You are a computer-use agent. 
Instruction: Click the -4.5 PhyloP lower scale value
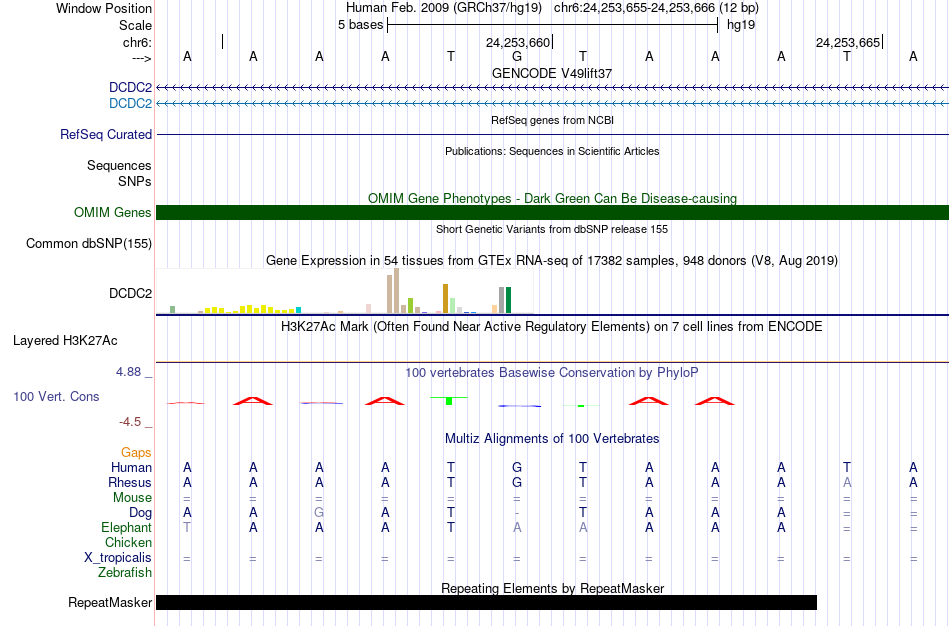pos(130,422)
